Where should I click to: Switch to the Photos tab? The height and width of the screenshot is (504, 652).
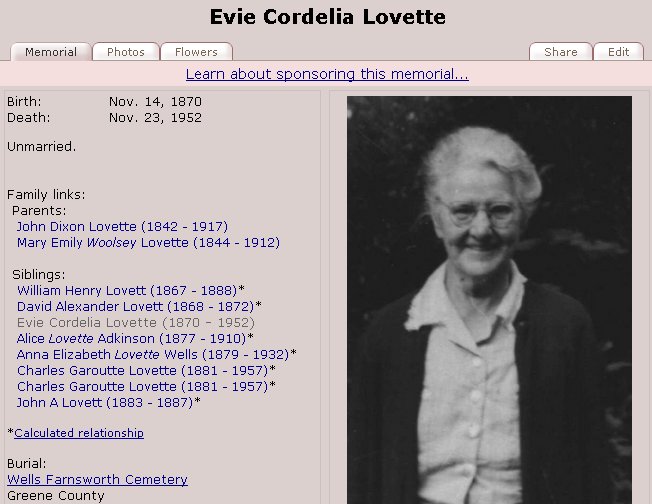[126, 52]
